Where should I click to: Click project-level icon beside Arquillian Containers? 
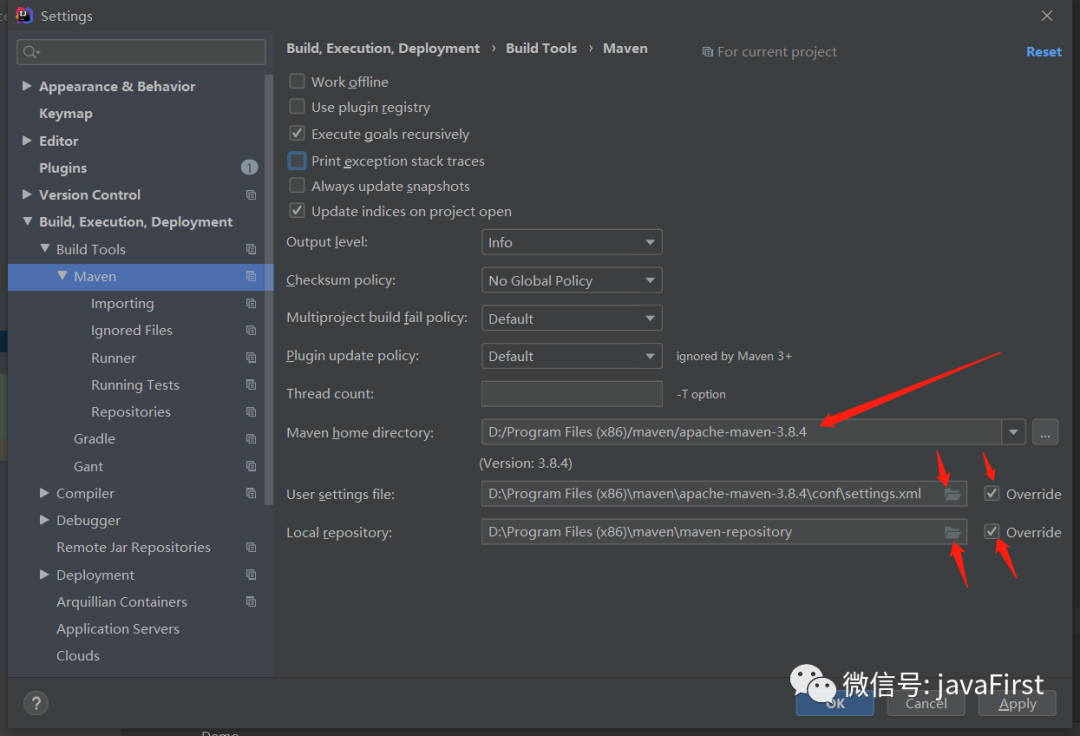251,602
